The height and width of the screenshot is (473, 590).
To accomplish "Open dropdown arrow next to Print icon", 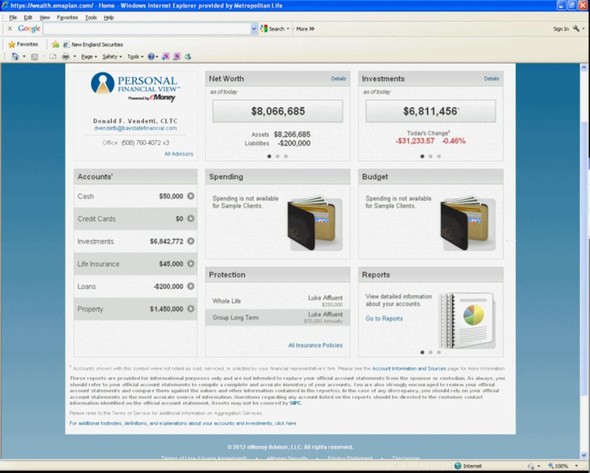I will point(75,57).
